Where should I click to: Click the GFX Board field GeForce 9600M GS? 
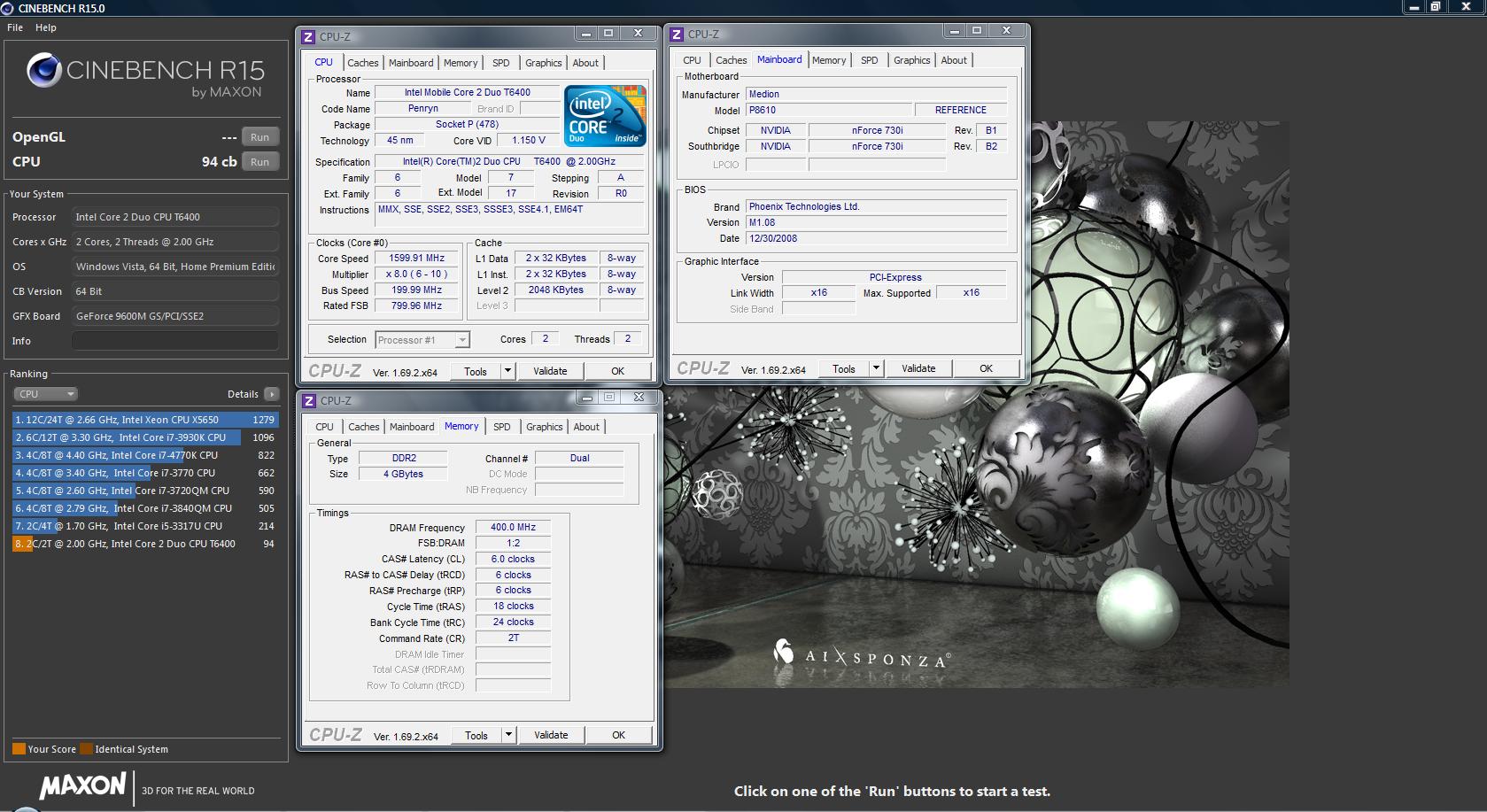(175, 316)
